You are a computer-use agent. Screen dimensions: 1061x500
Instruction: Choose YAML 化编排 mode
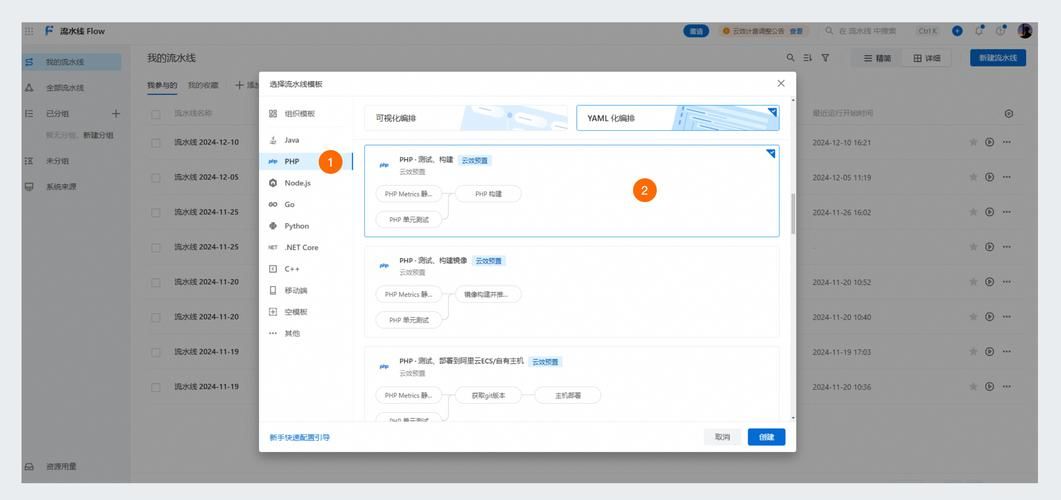click(677, 118)
